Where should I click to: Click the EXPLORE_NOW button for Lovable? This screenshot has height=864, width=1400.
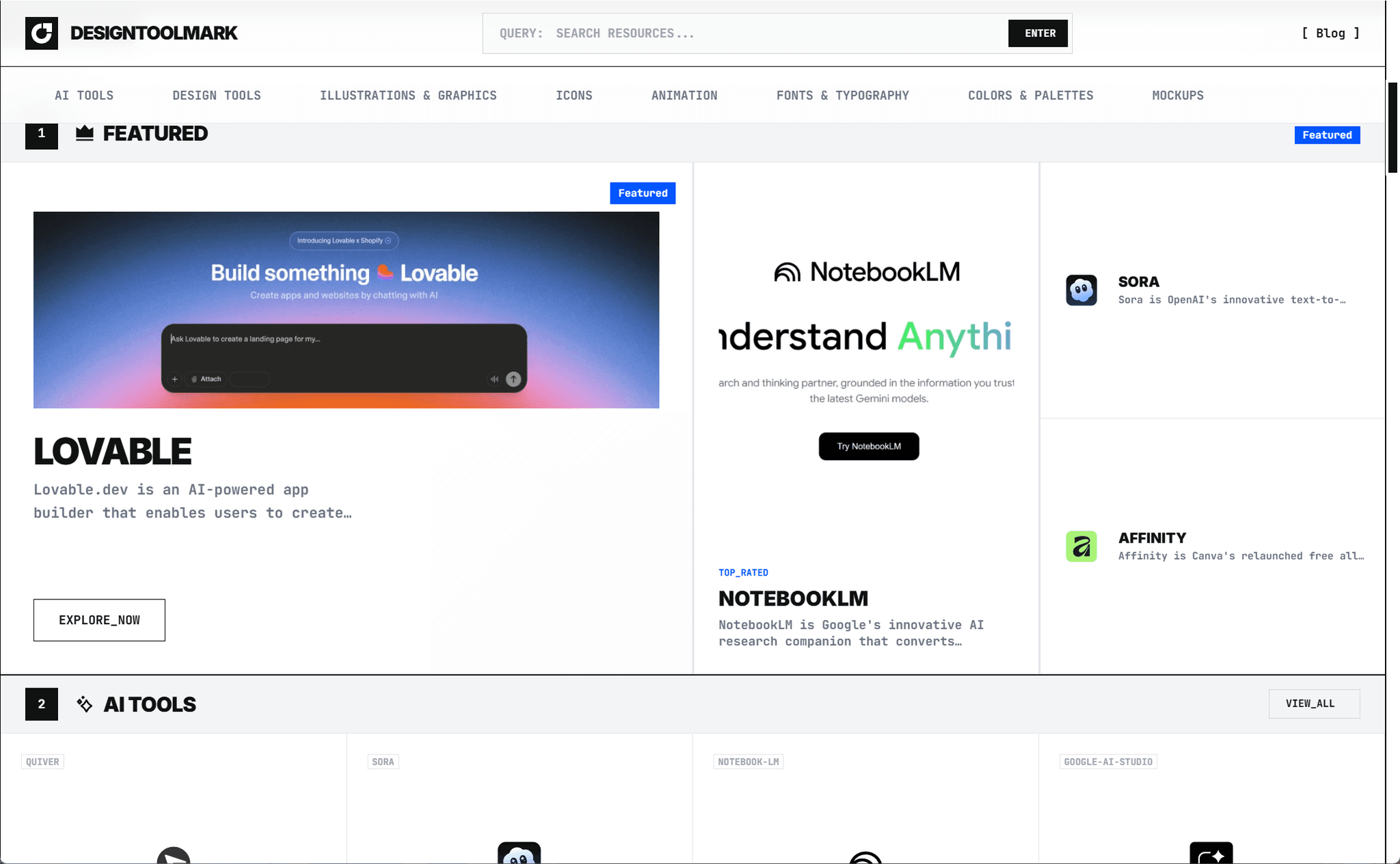click(99, 619)
